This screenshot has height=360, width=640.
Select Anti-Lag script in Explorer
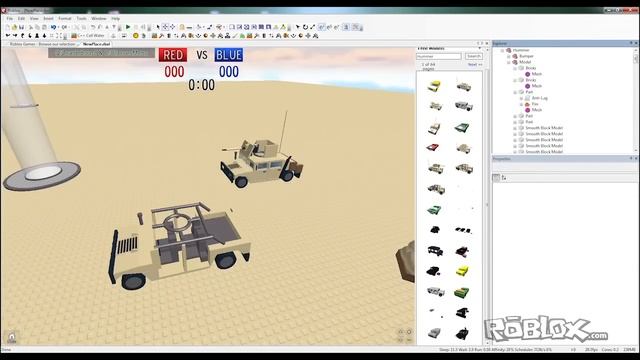point(540,98)
